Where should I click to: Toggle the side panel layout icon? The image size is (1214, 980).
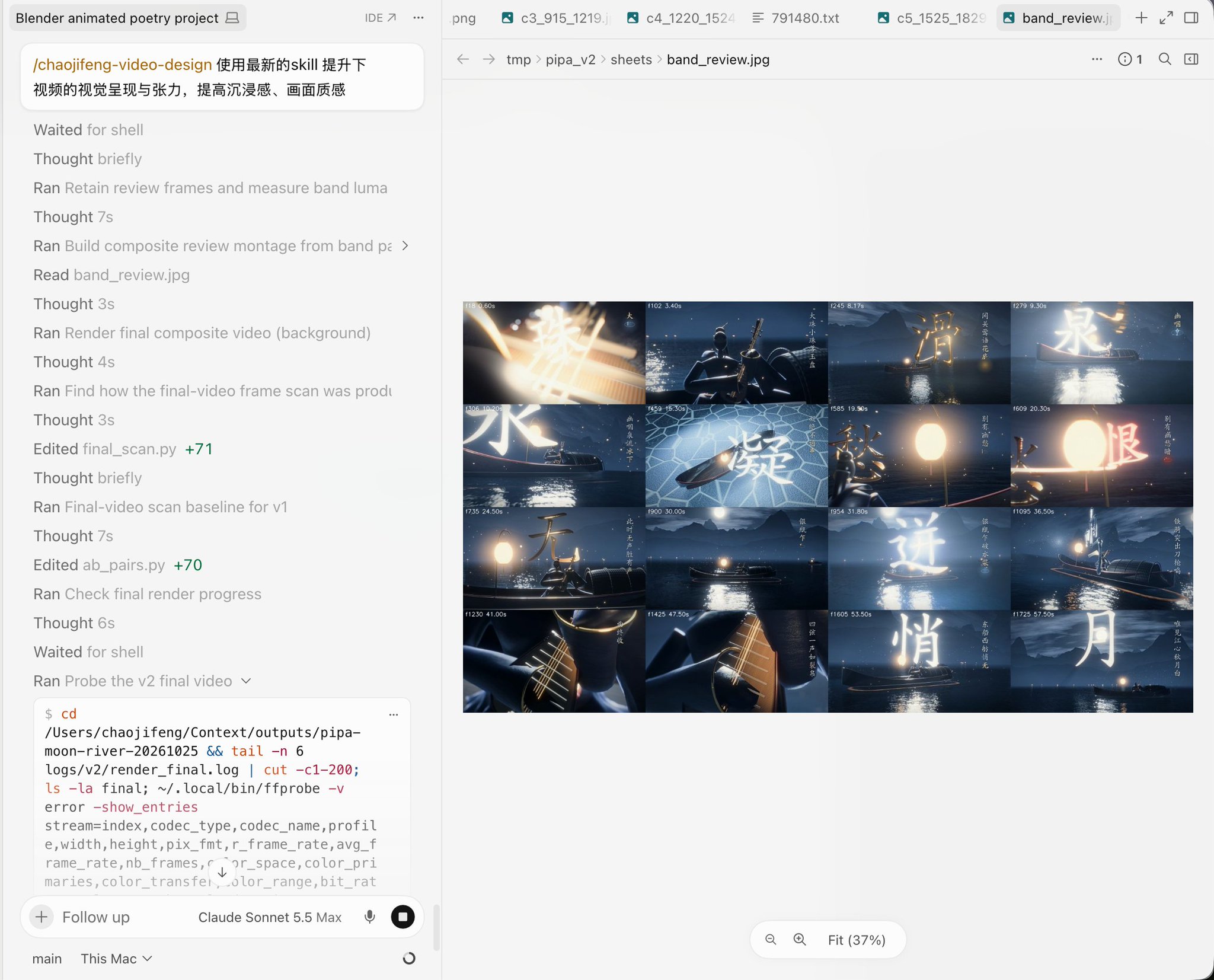point(1191,18)
